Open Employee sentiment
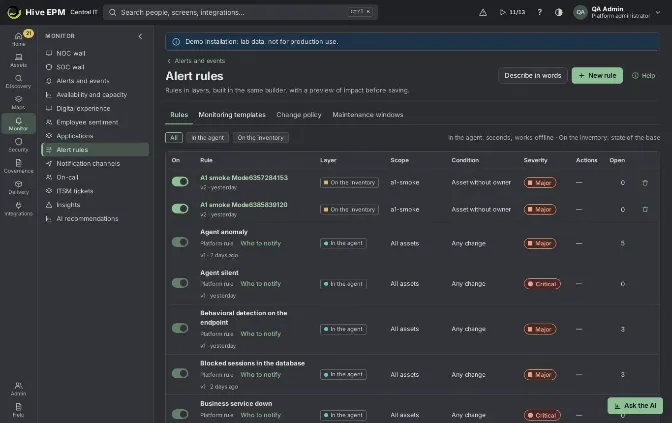 tap(95, 122)
